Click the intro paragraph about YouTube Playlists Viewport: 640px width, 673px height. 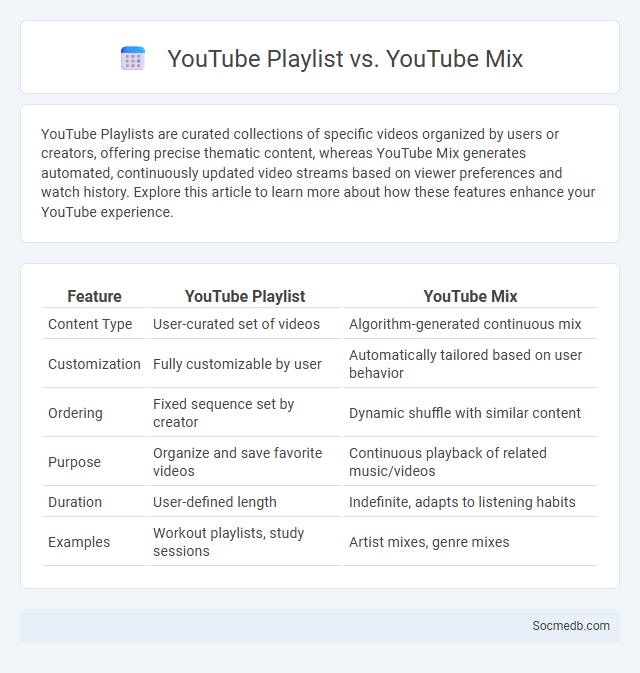318,173
